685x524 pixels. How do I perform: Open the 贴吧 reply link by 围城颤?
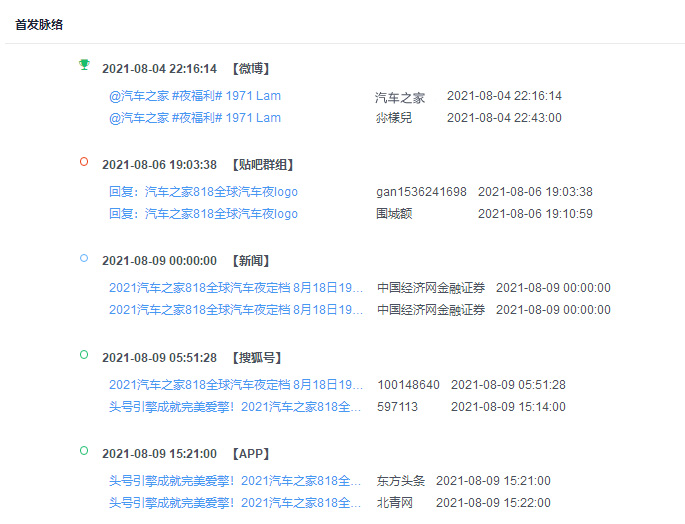204,214
